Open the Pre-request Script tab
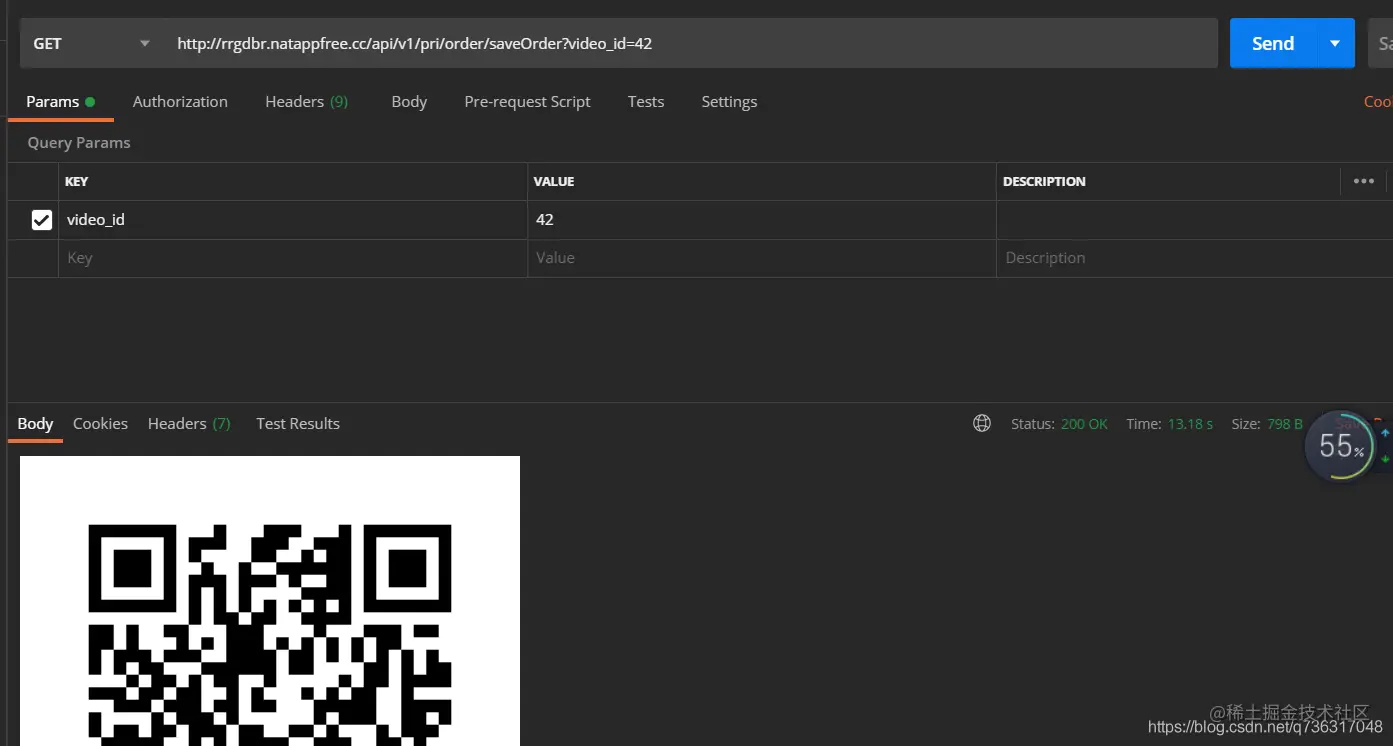1393x746 pixels. [527, 102]
